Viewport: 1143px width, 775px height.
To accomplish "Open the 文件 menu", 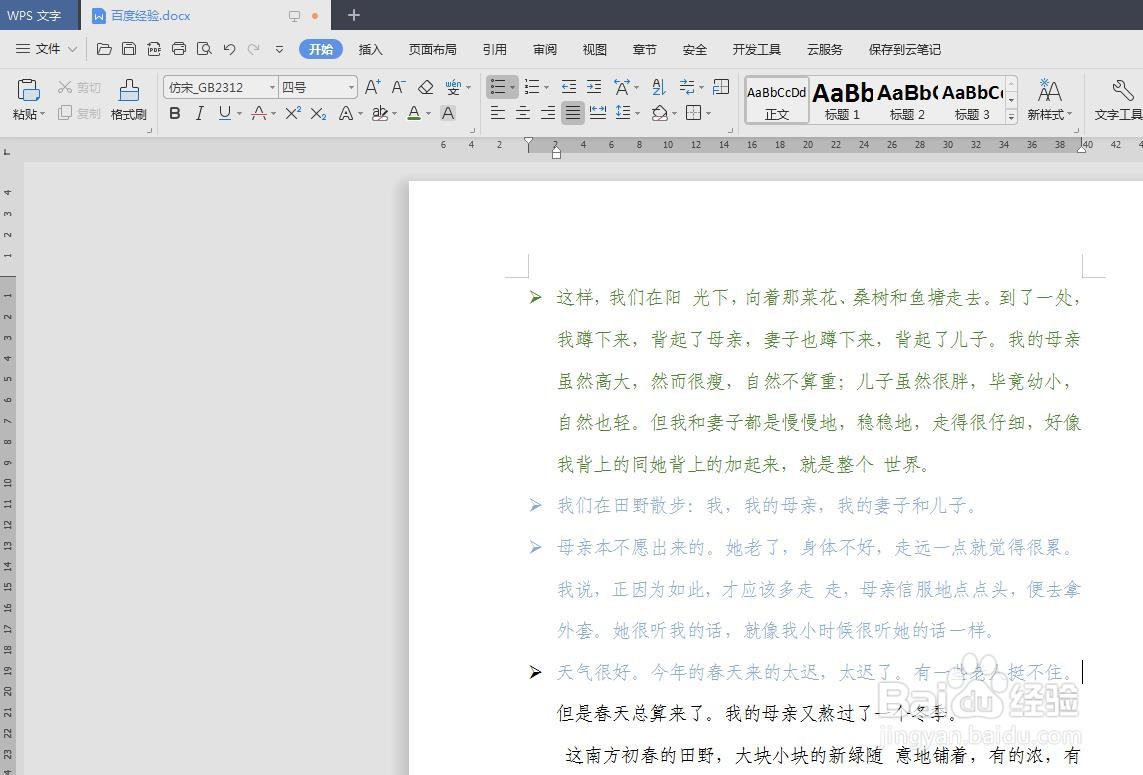I will tap(48, 49).
